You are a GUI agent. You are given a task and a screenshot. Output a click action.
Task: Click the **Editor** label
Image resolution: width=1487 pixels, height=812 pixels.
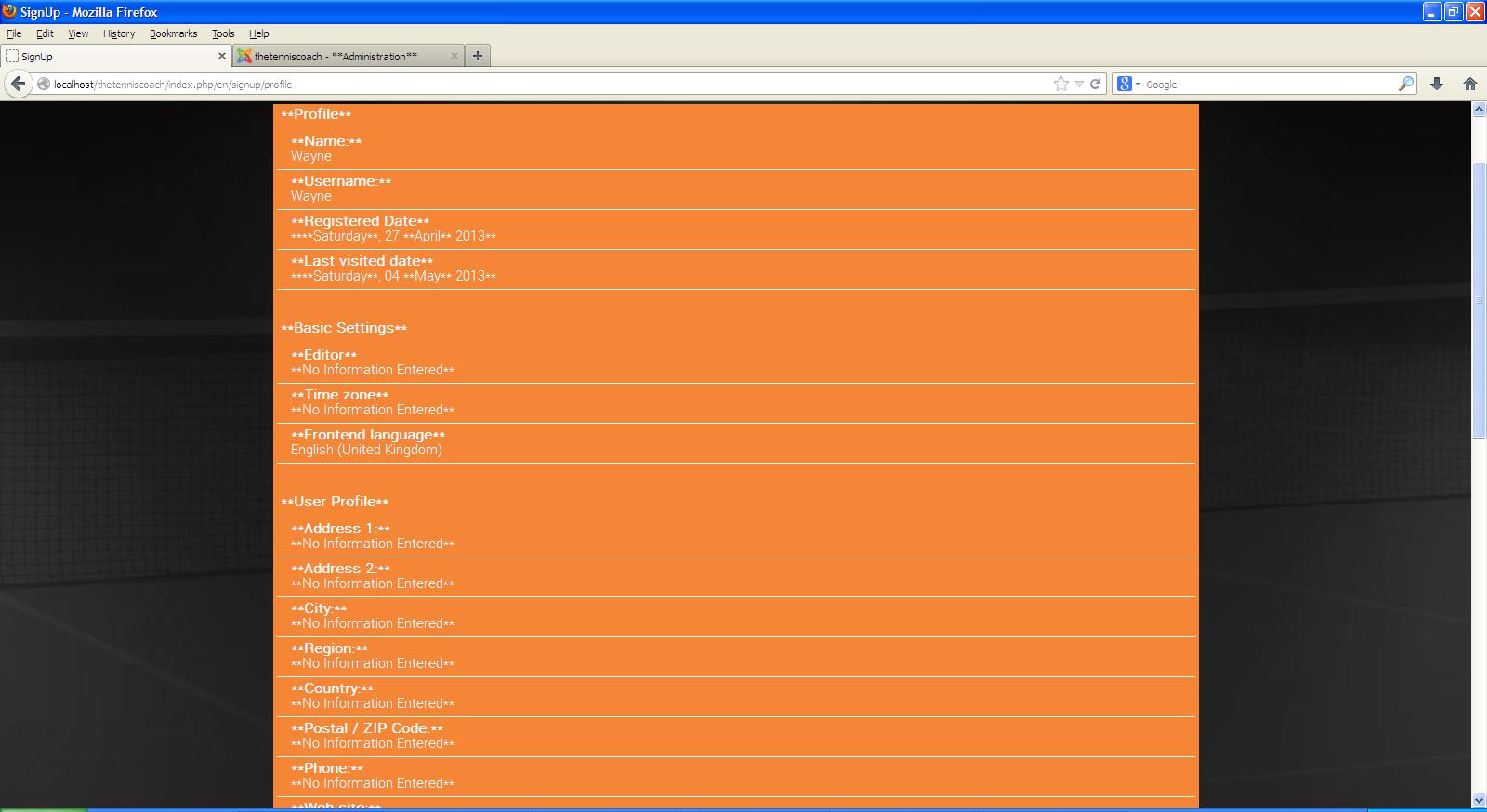pyautogui.click(x=324, y=355)
